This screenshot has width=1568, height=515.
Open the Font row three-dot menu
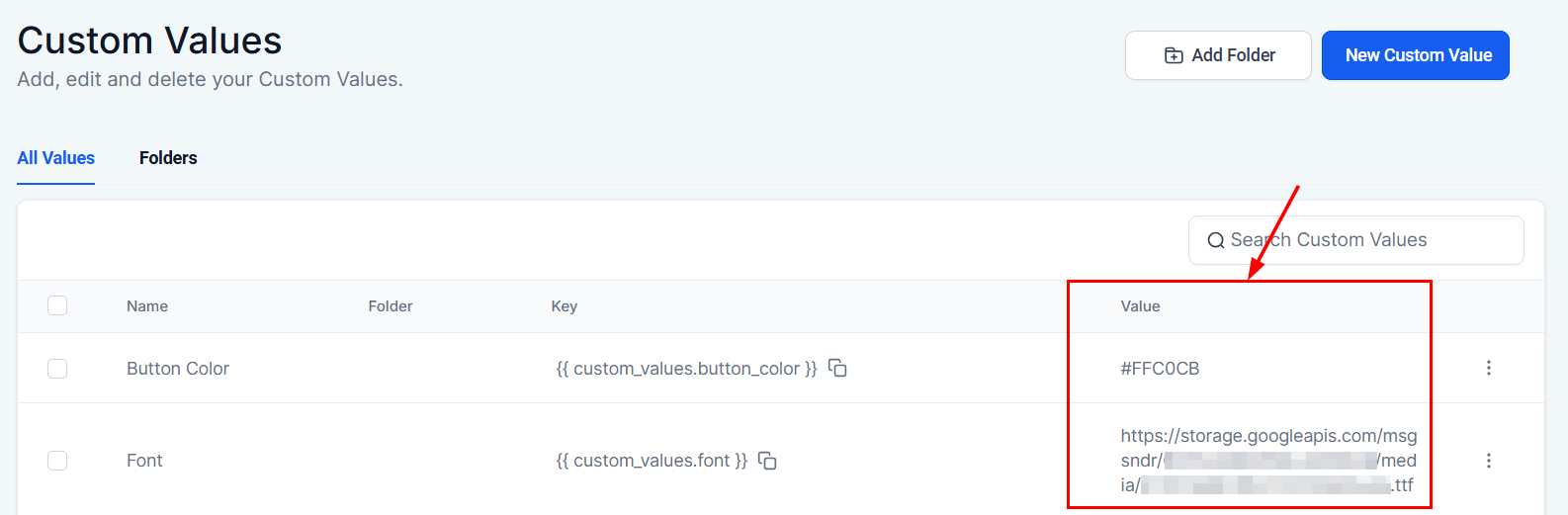tap(1488, 461)
